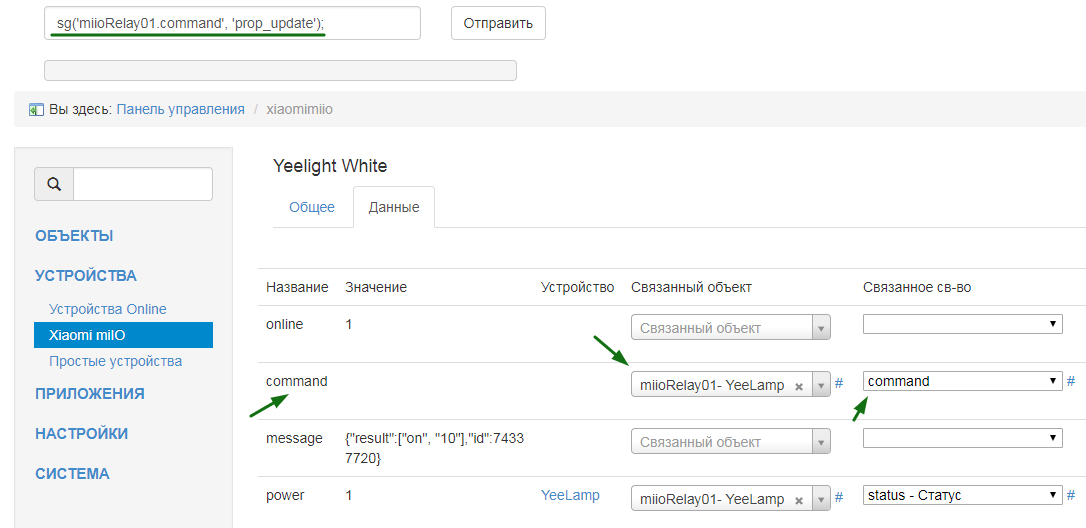
Task: Click the # link after status property
Action: pos(1071,495)
